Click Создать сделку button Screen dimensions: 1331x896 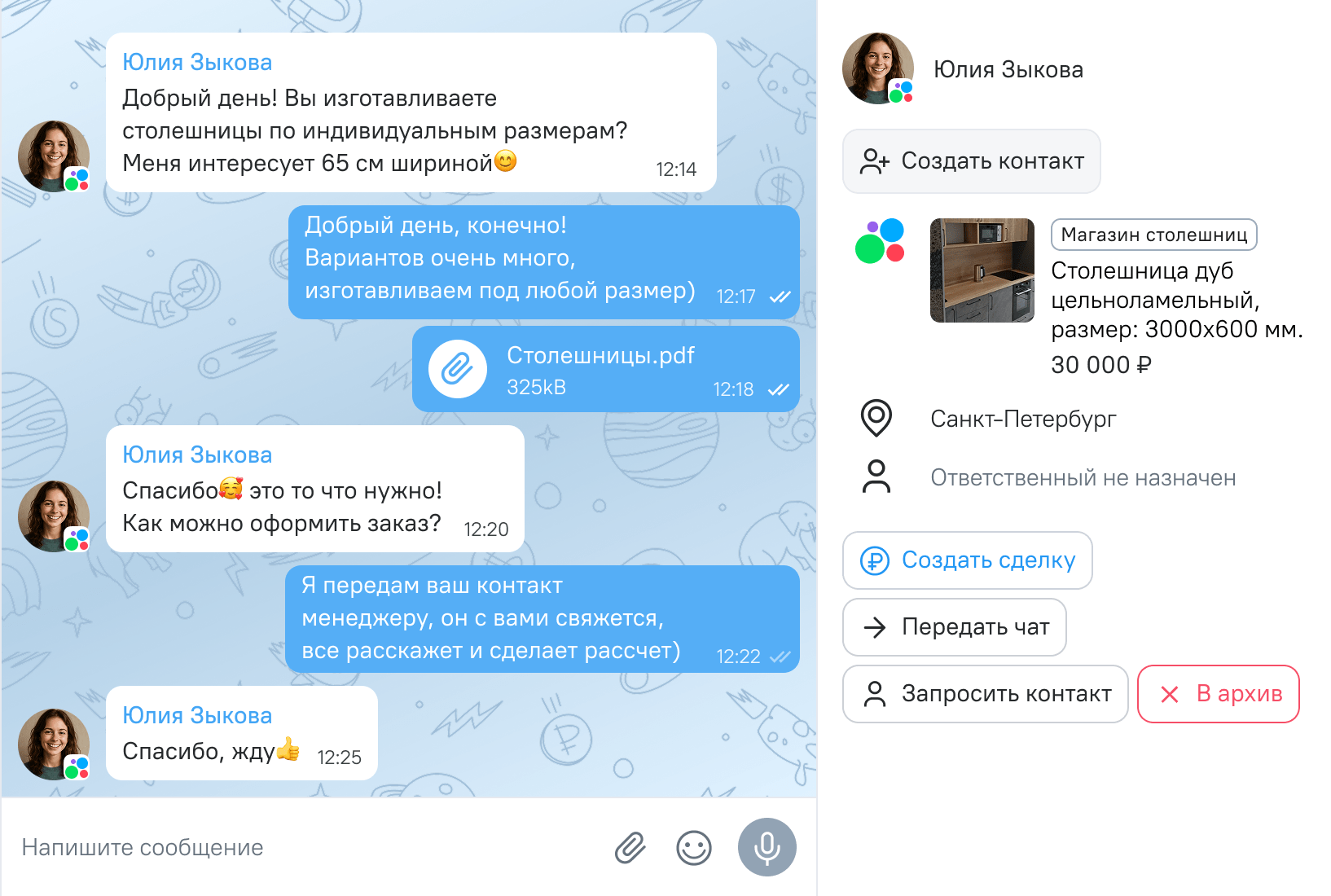968,560
